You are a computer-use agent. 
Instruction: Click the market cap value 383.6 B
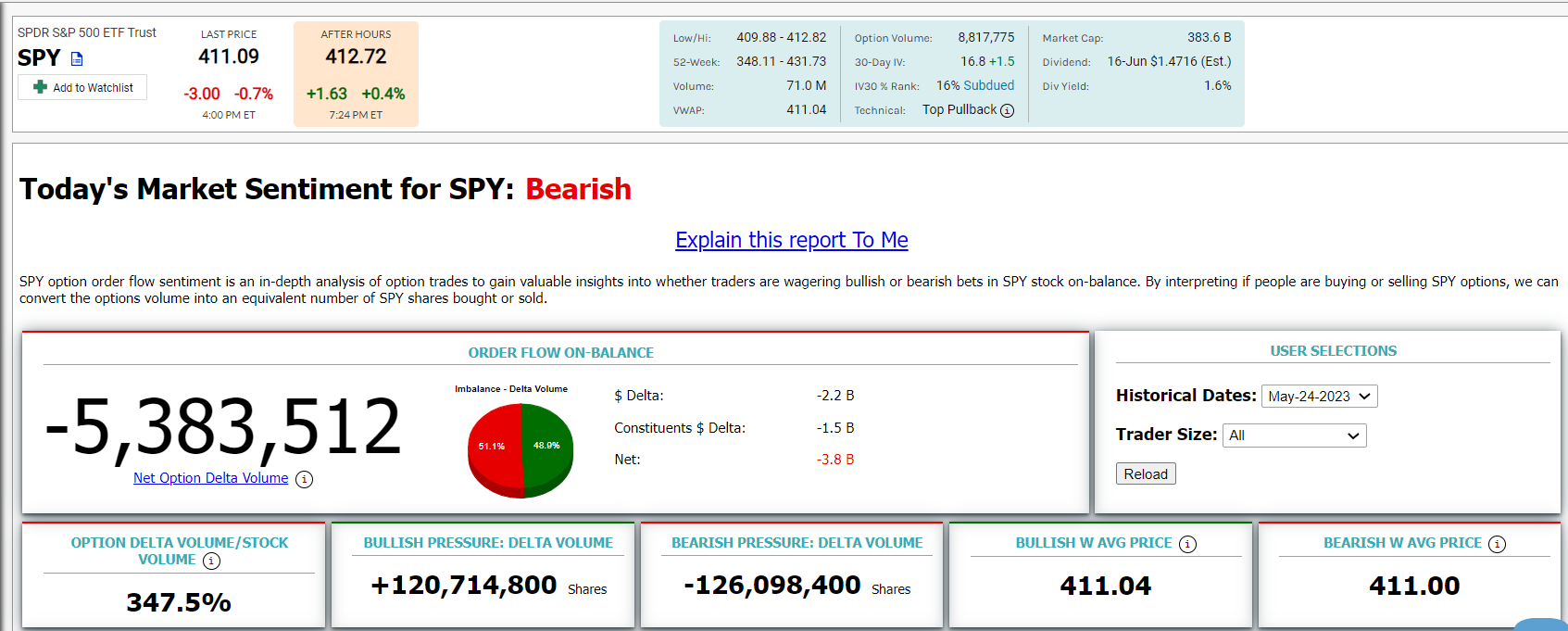click(1210, 37)
